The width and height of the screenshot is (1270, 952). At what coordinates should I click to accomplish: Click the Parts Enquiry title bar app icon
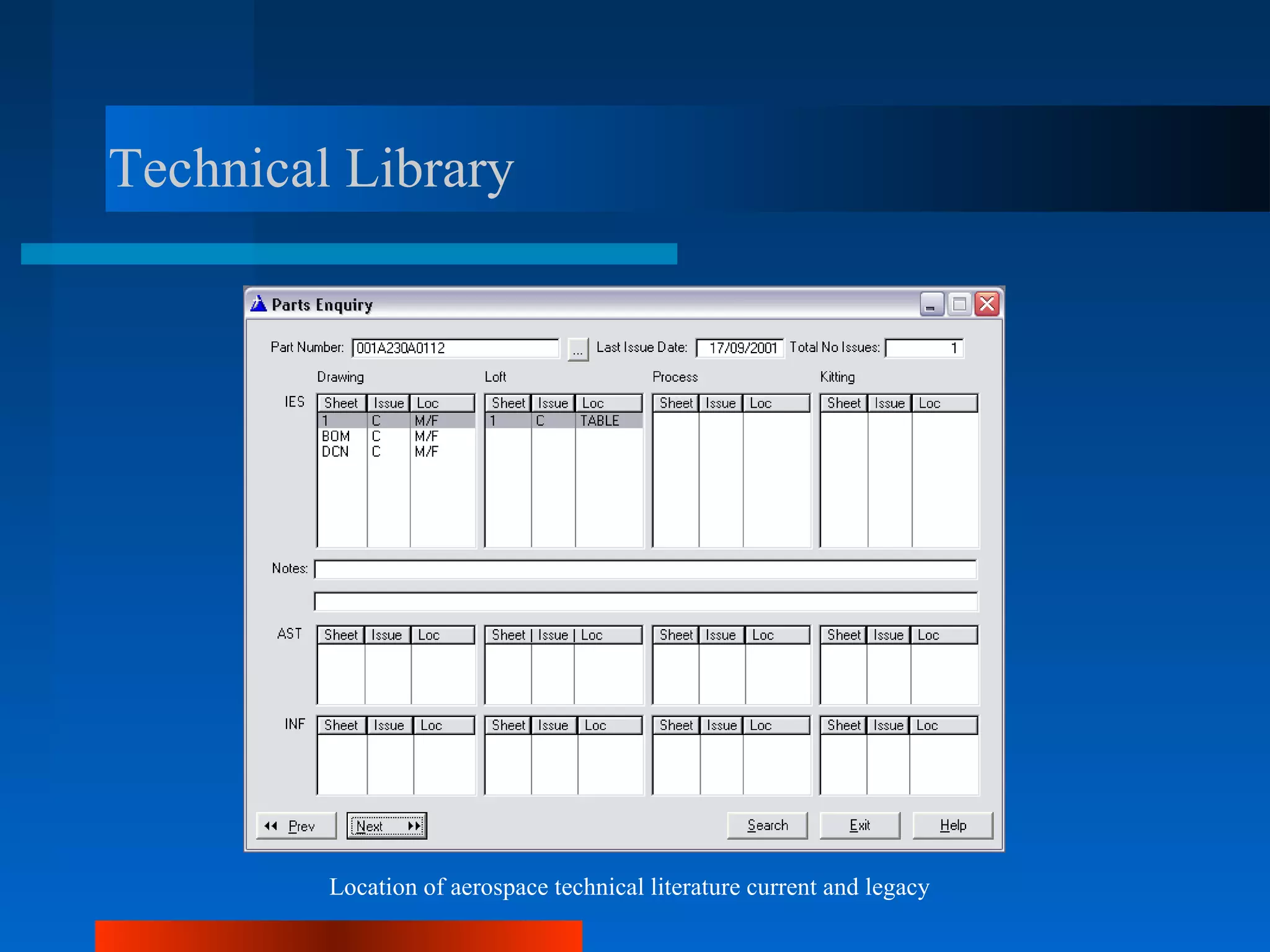point(259,304)
